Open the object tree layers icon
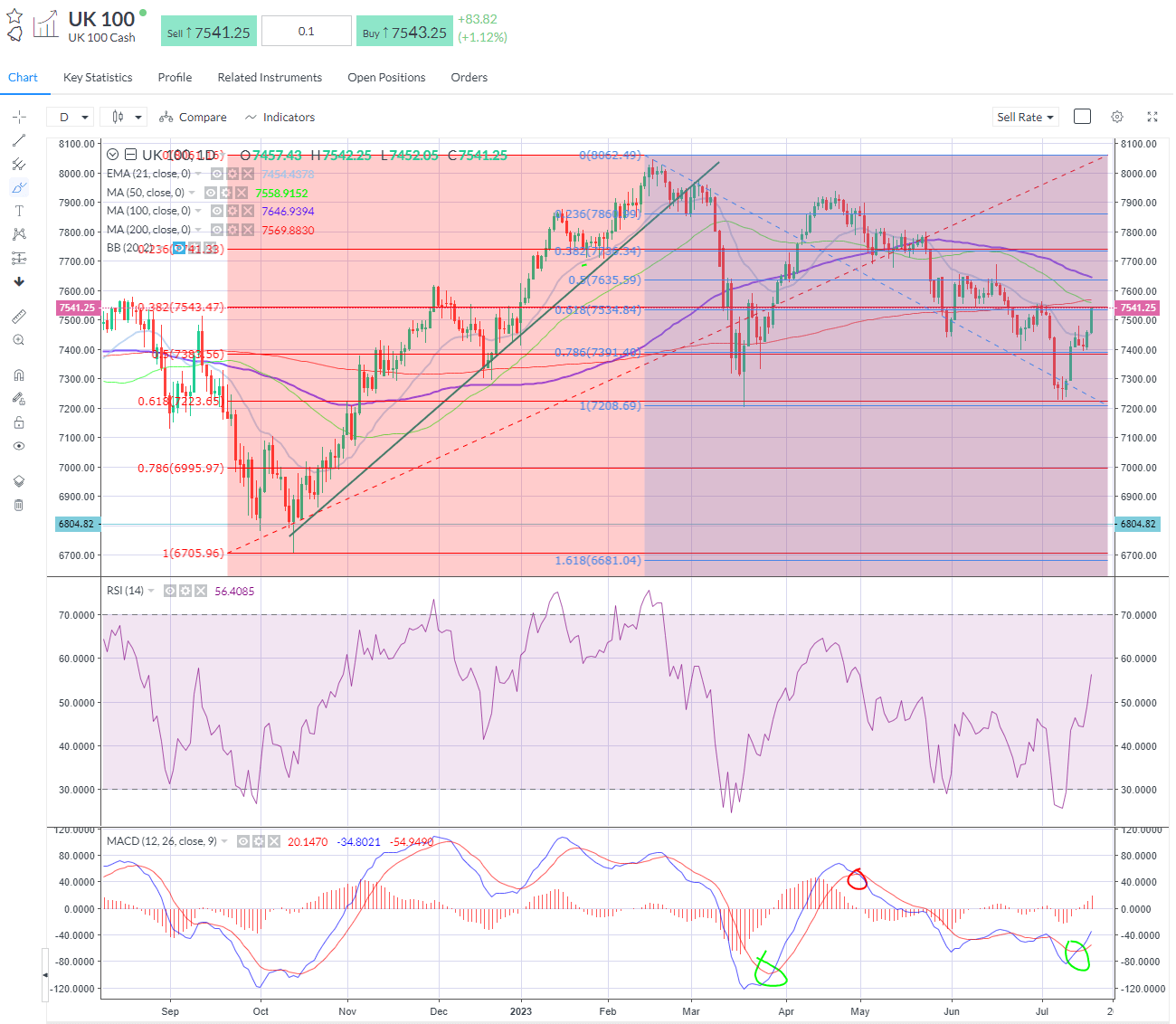Screen dimensions: 1176x1024 19,481
